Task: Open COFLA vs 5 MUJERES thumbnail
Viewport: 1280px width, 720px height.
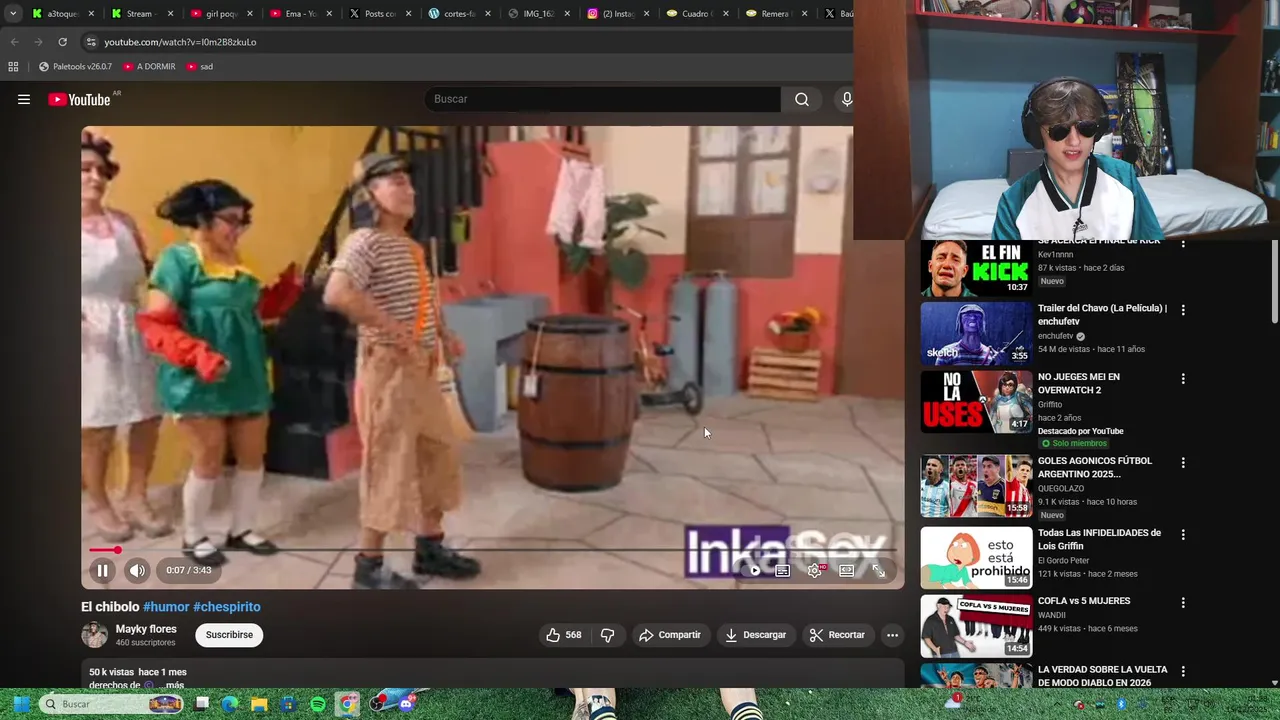Action: pos(976,626)
